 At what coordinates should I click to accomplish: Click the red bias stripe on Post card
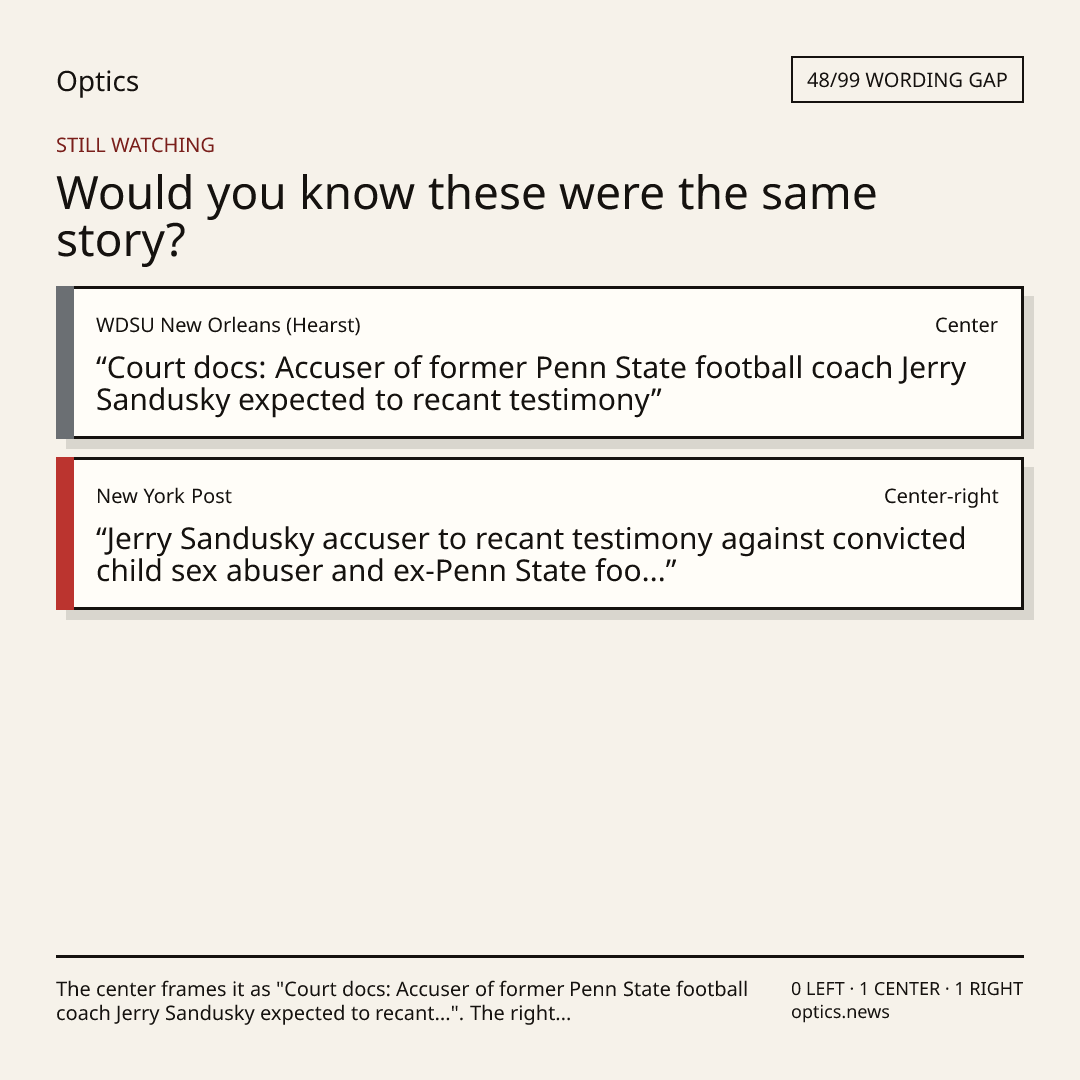65,533
